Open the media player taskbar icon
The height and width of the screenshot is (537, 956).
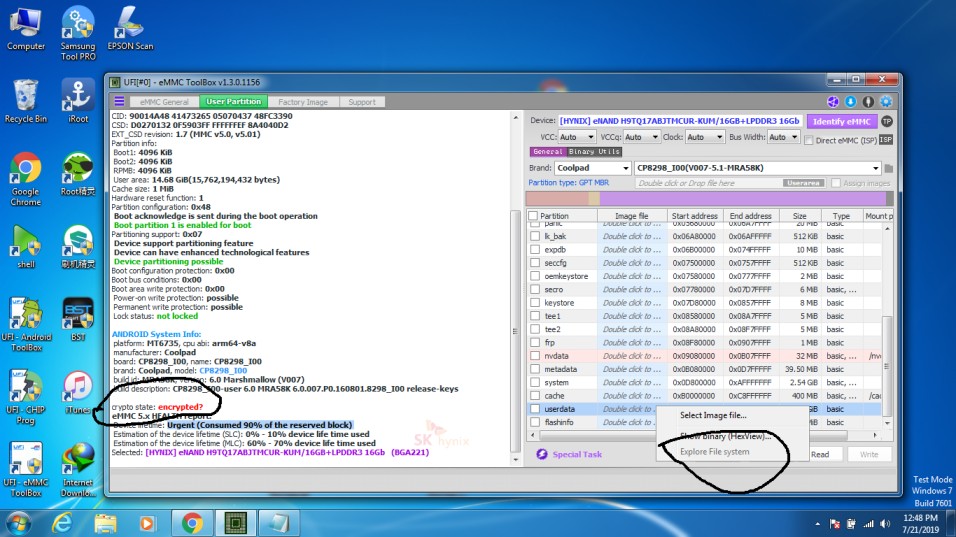pyautogui.click(x=147, y=524)
